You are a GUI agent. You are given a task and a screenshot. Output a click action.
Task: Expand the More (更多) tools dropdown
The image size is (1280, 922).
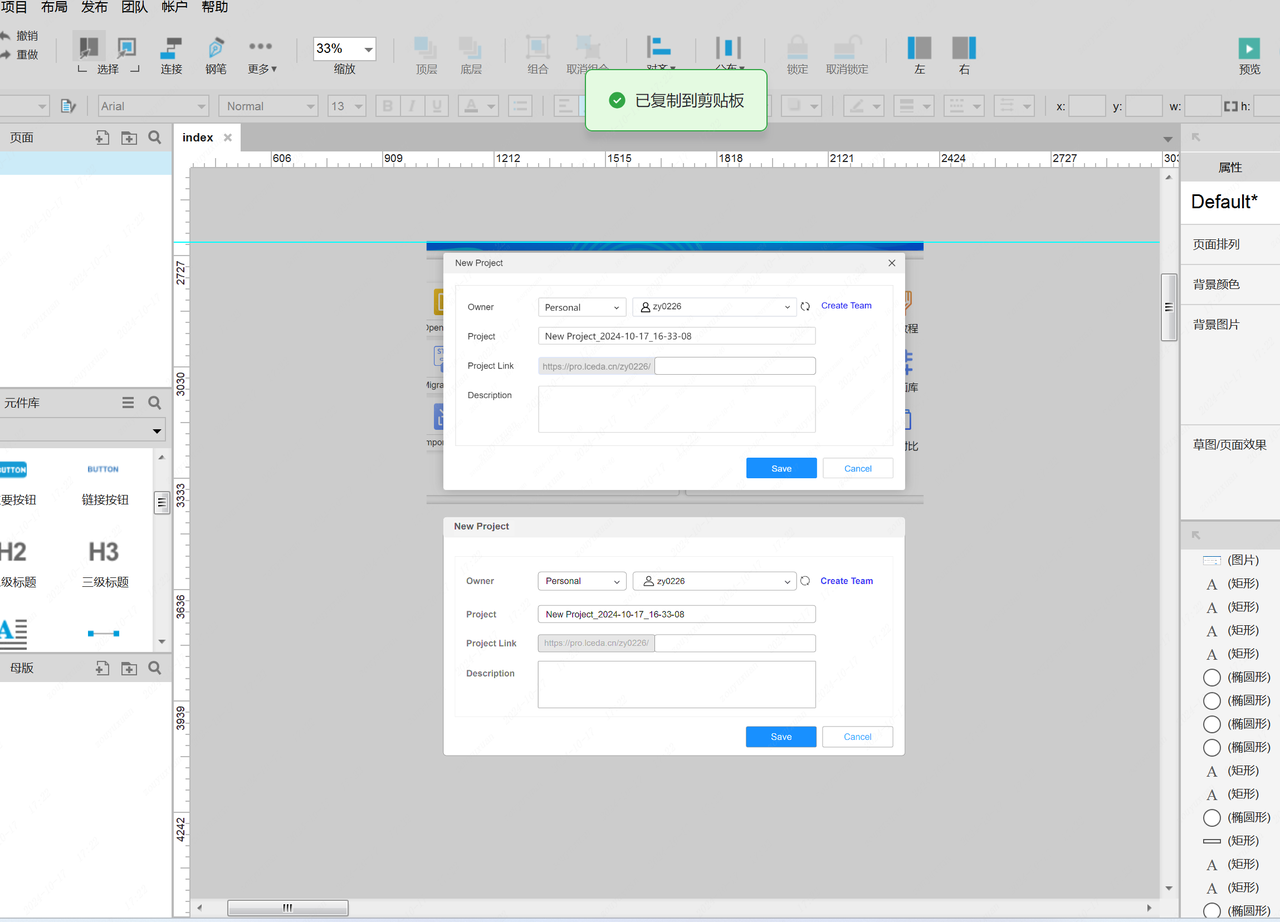coord(262,55)
